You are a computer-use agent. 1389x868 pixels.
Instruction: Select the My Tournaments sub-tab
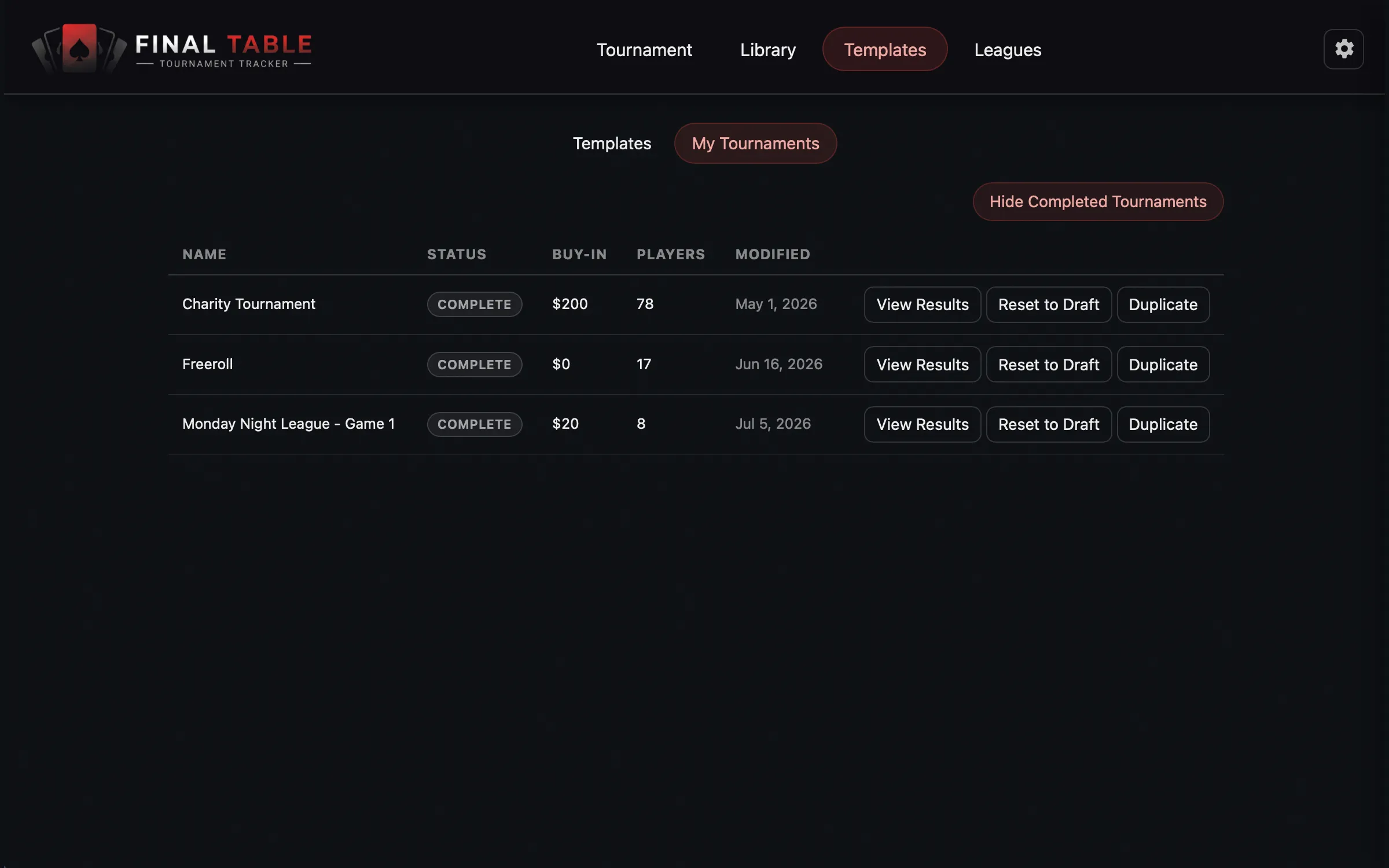click(x=755, y=143)
